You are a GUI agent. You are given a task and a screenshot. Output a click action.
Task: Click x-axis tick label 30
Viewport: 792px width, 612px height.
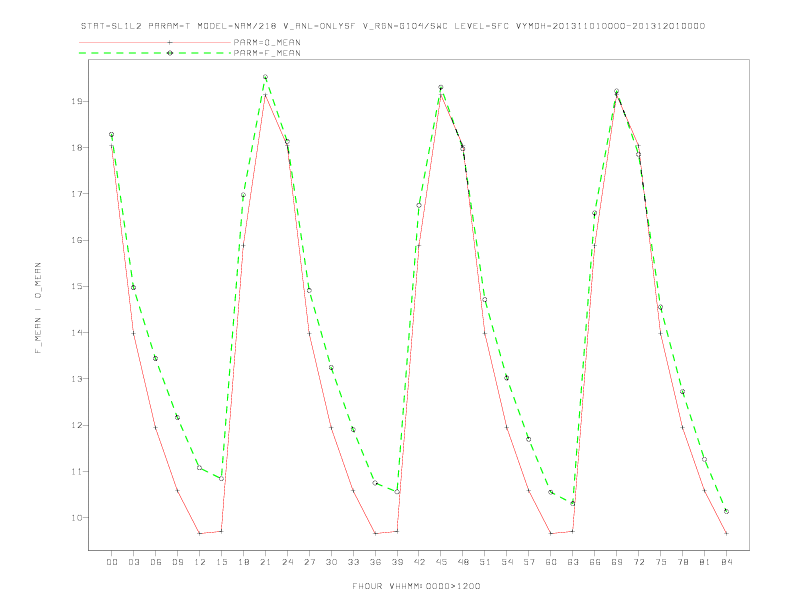tap(331, 562)
